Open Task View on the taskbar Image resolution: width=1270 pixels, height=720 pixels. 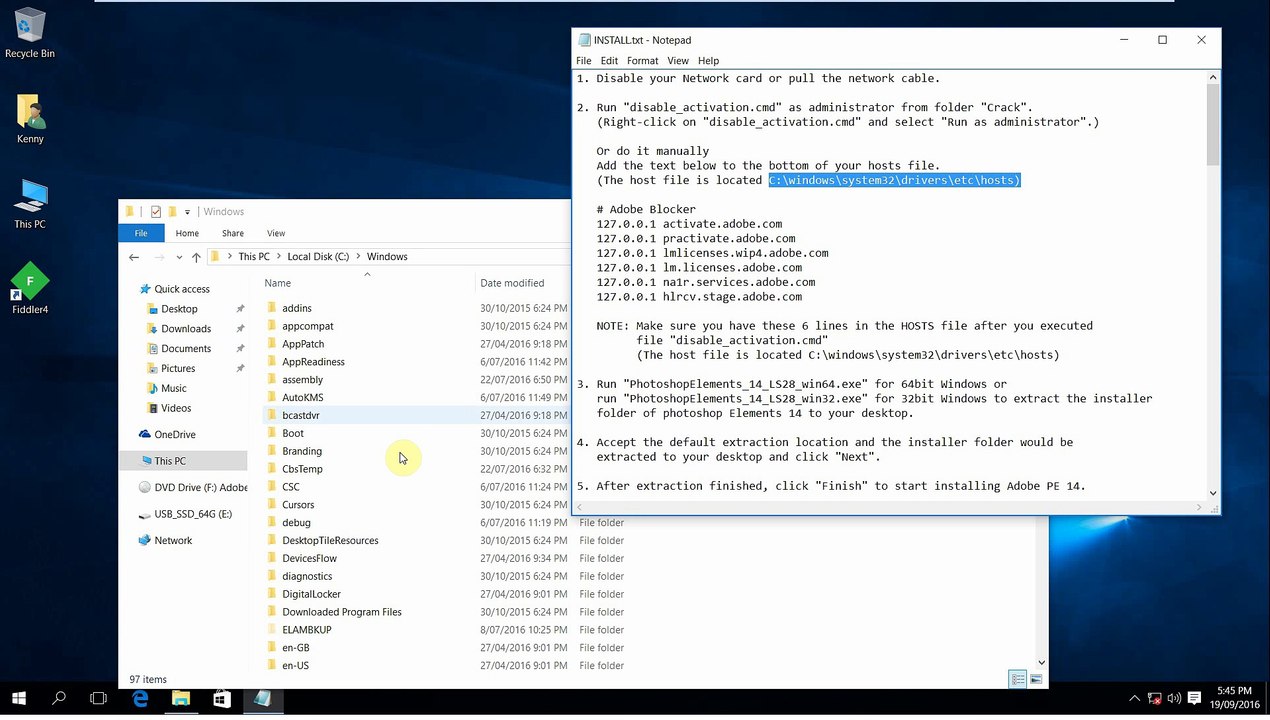click(98, 699)
